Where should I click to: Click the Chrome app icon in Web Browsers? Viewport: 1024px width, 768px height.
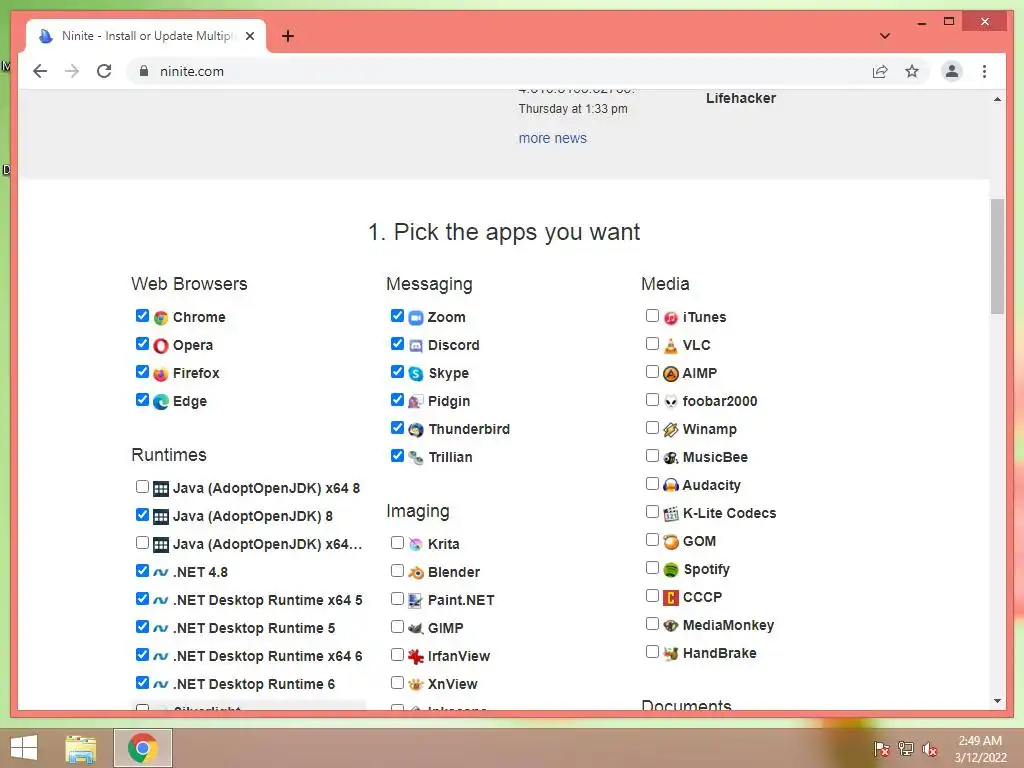[x=161, y=318]
